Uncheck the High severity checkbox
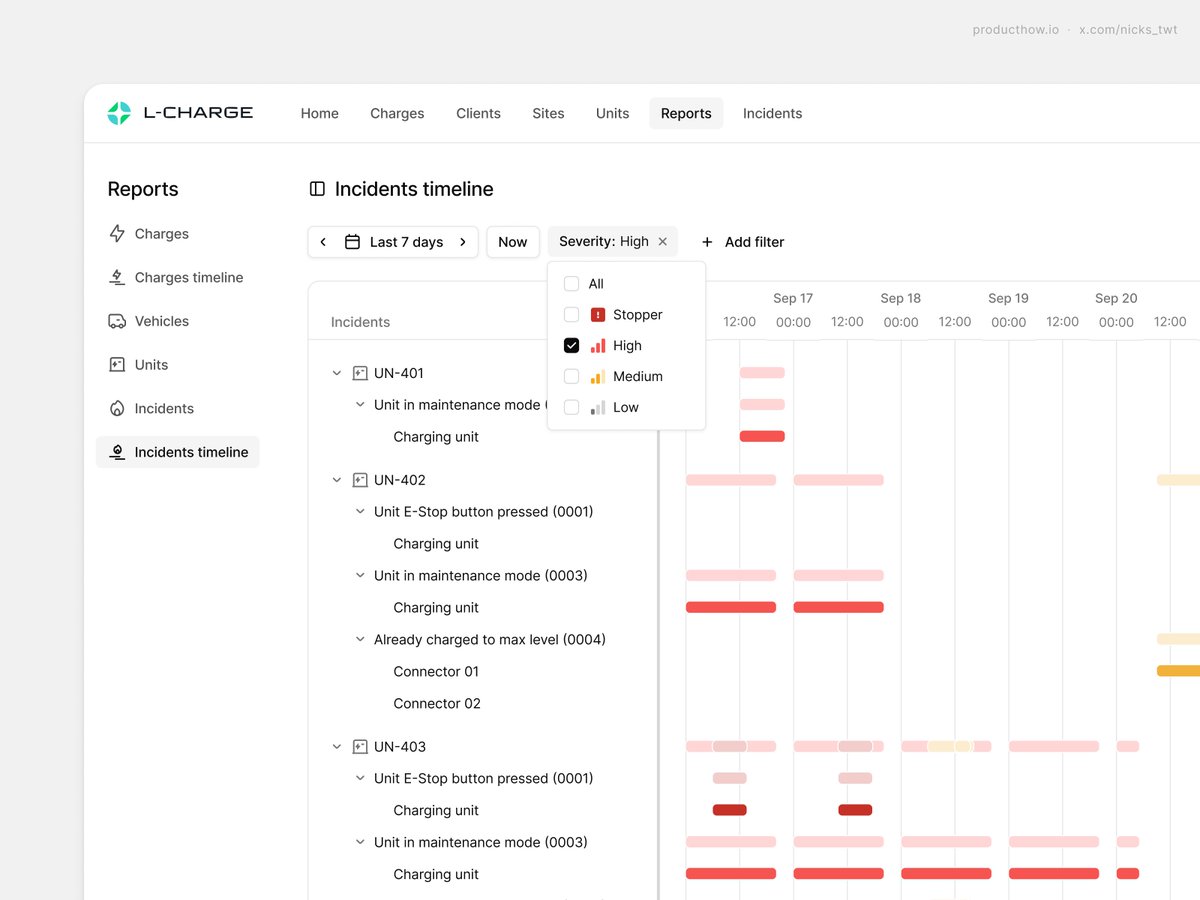 tap(572, 346)
